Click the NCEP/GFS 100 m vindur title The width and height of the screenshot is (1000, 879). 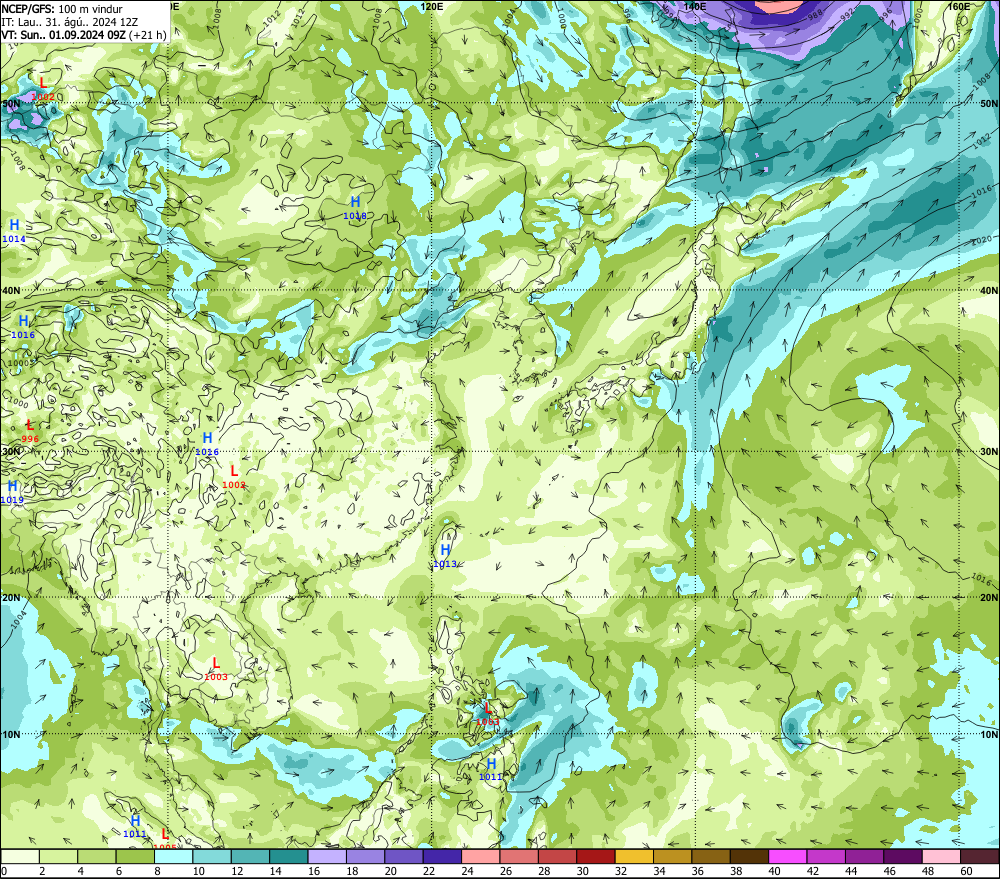(x=62, y=9)
